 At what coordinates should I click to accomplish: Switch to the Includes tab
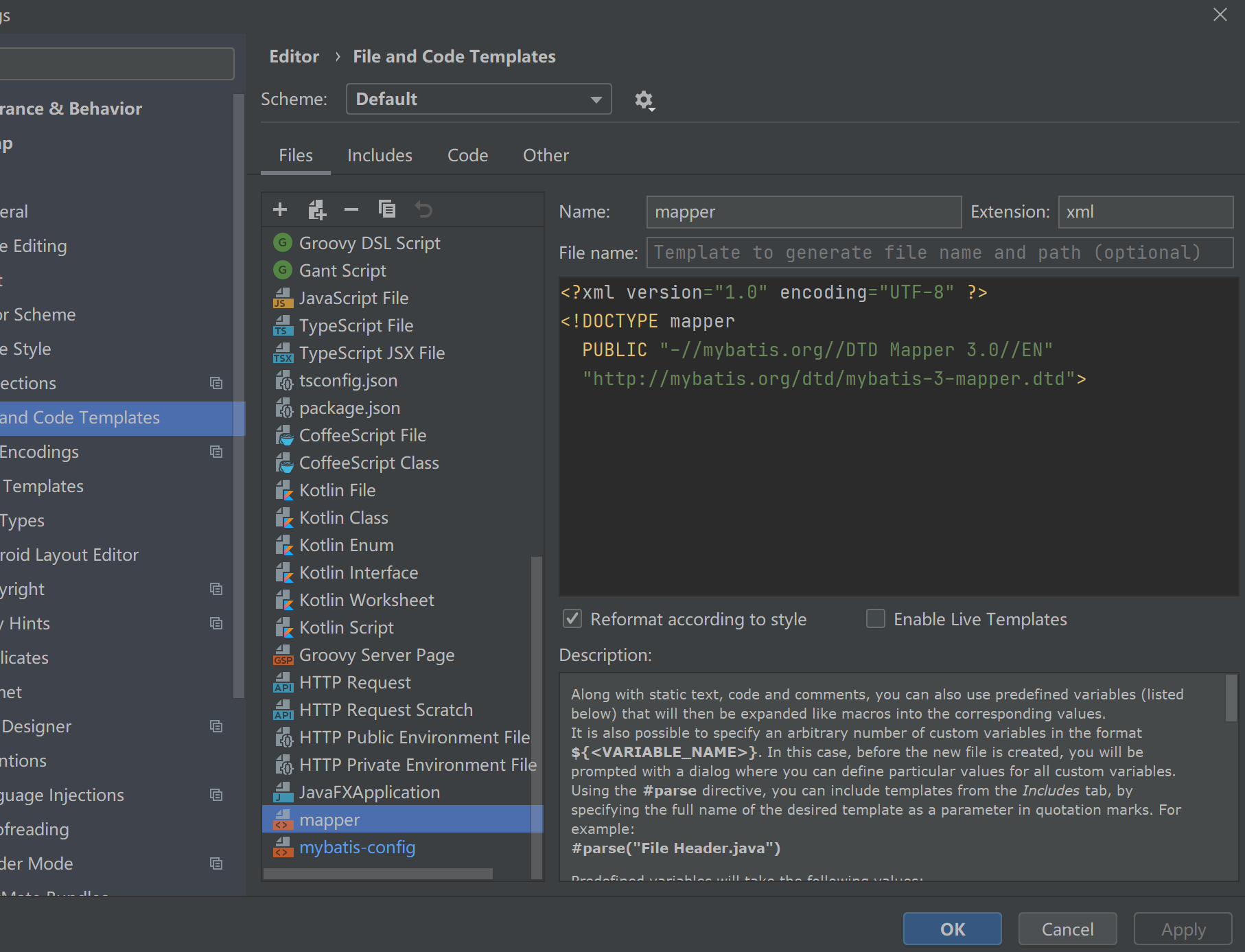380,156
